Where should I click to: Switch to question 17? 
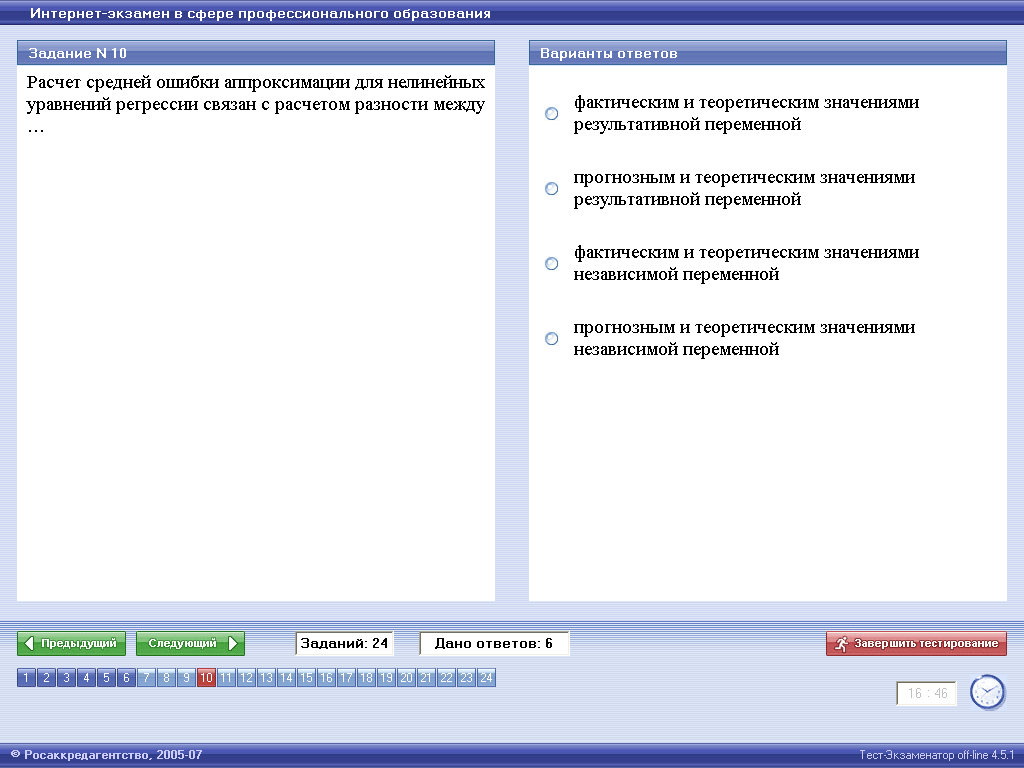pos(347,678)
